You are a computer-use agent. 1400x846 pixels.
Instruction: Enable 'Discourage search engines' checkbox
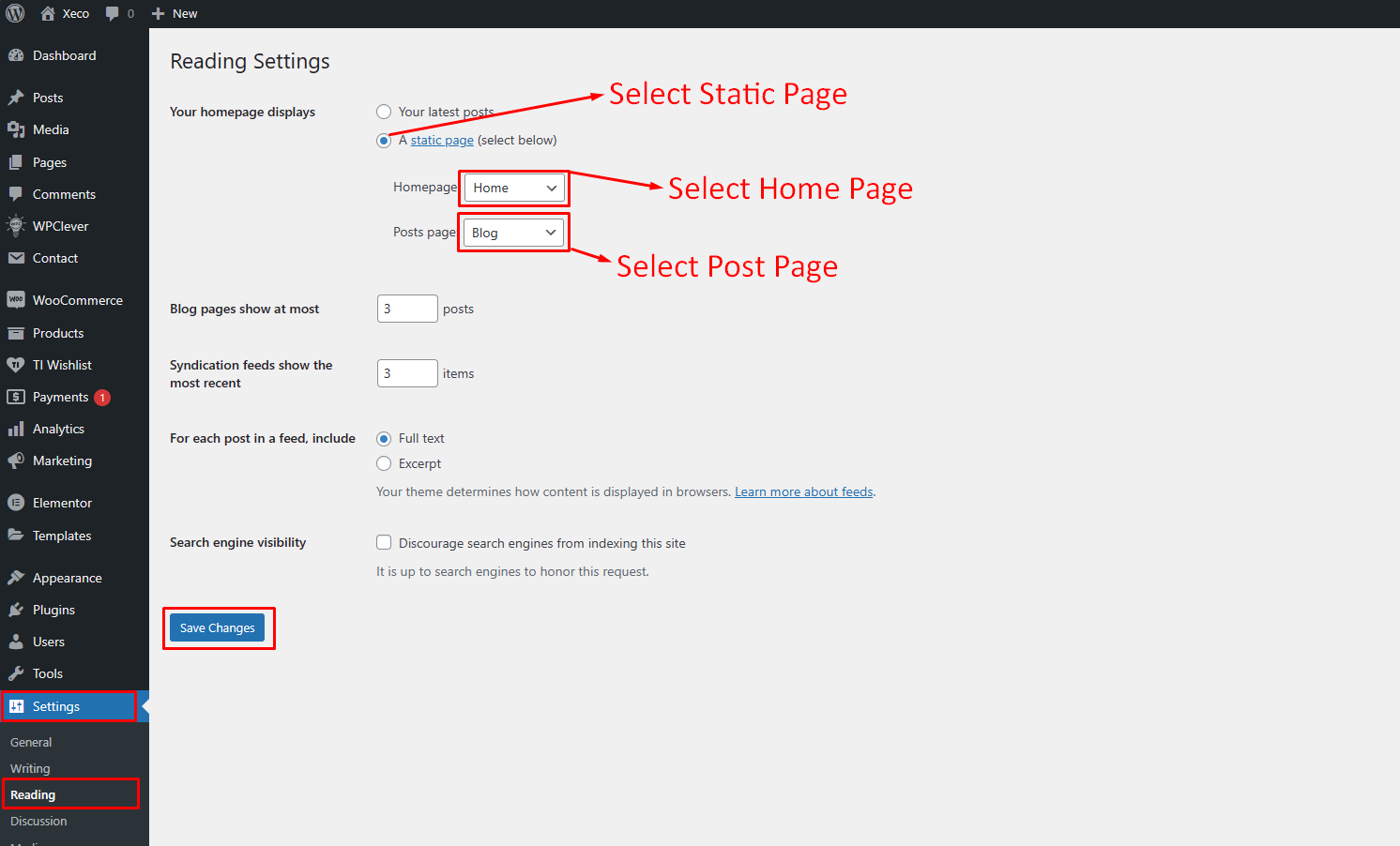[384, 542]
